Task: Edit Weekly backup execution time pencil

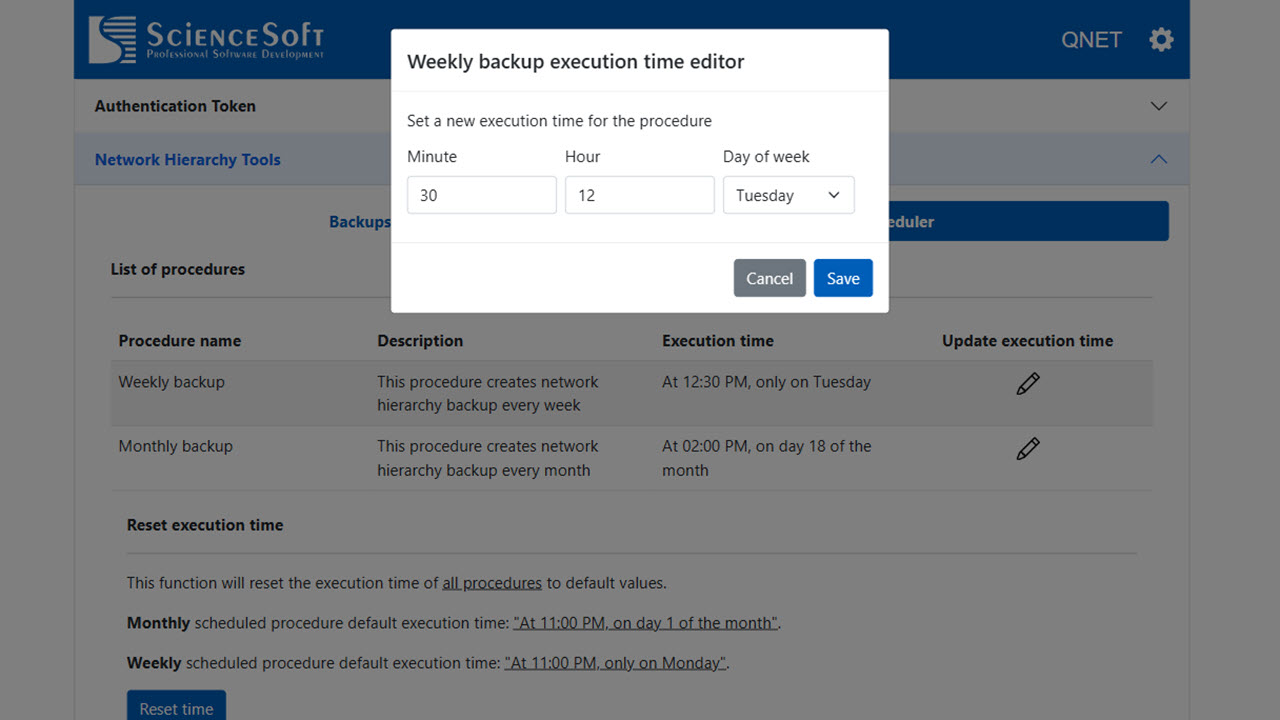Action: click(1027, 383)
